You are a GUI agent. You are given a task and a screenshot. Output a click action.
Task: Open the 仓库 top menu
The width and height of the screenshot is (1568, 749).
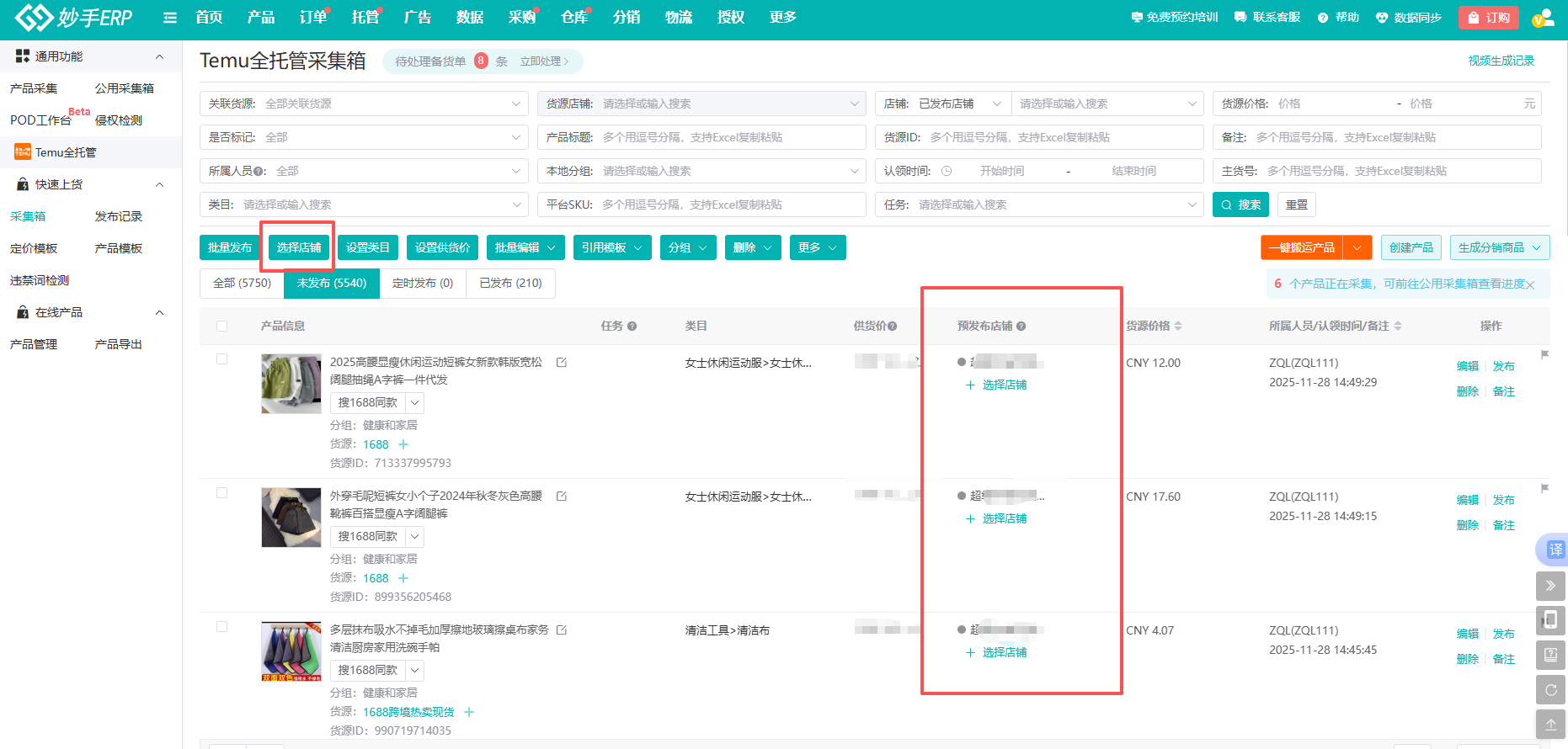[574, 18]
